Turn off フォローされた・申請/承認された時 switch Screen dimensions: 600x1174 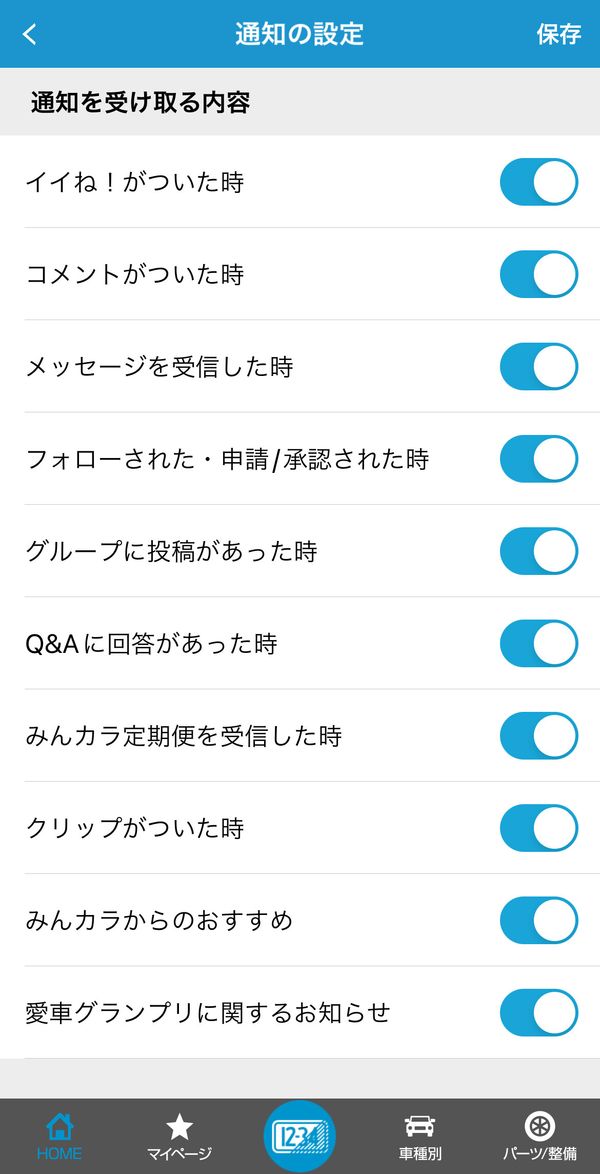(539, 459)
